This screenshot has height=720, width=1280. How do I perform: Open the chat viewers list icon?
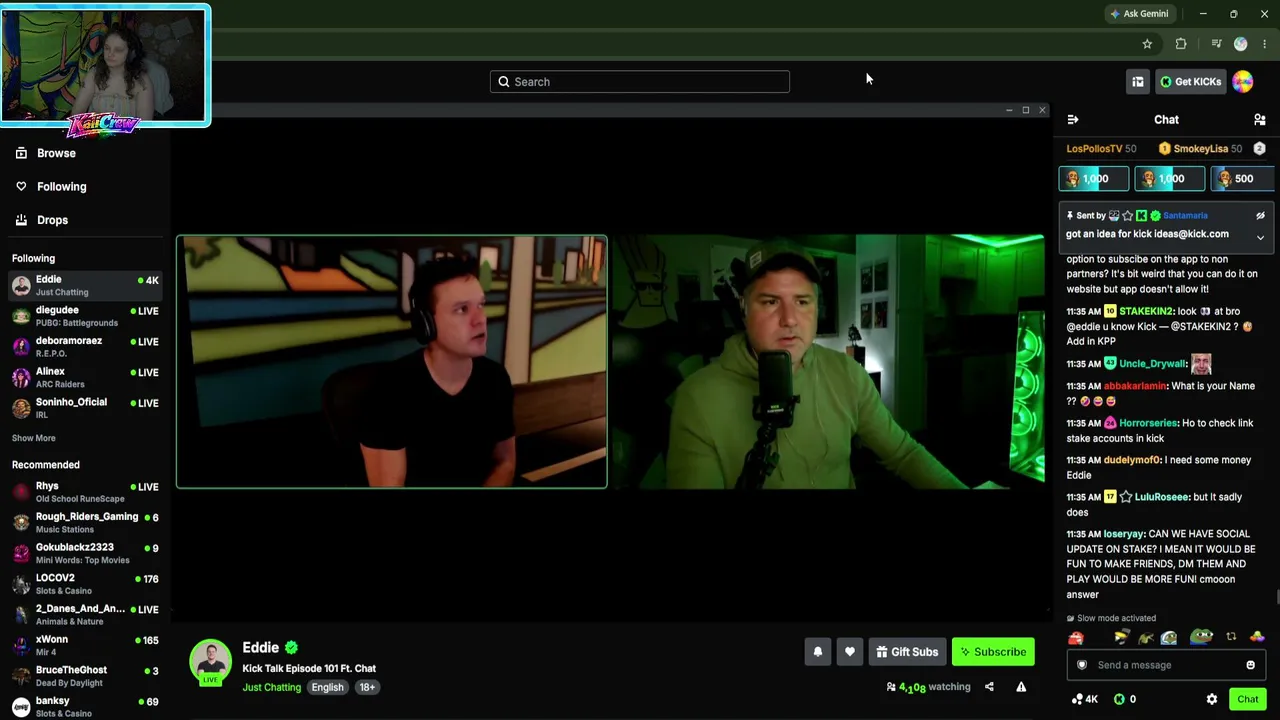(x=1260, y=120)
